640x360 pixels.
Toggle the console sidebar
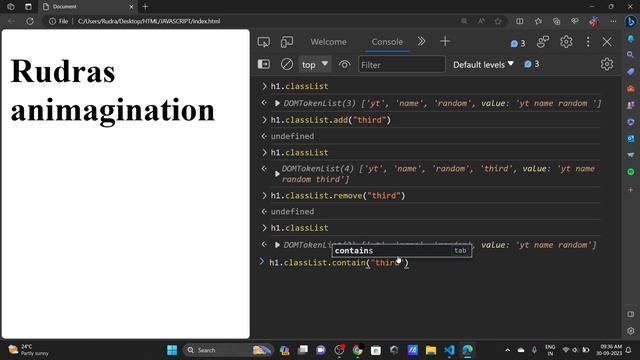264,64
